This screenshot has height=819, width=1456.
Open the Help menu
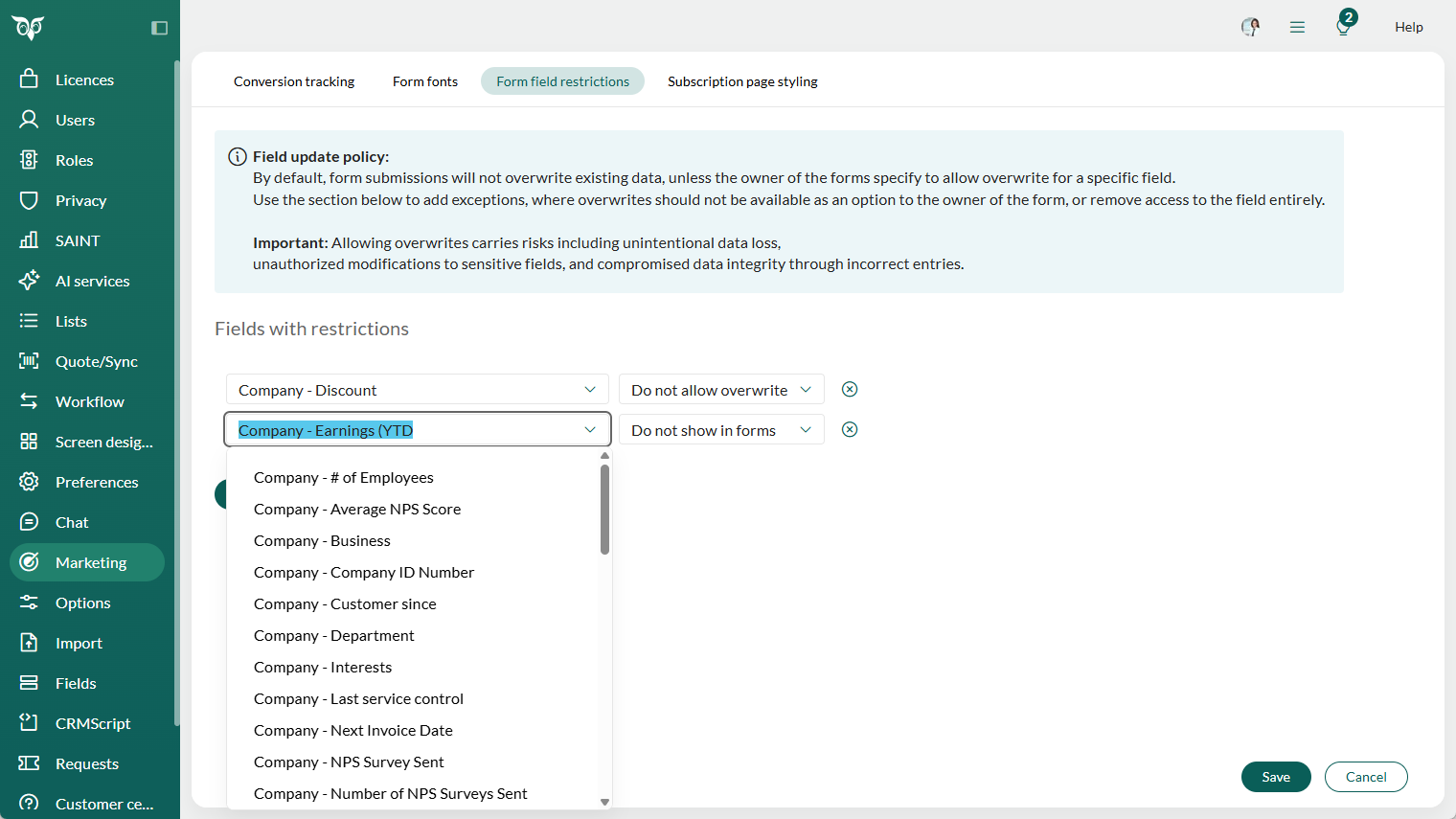click(x=1408, y=27)
